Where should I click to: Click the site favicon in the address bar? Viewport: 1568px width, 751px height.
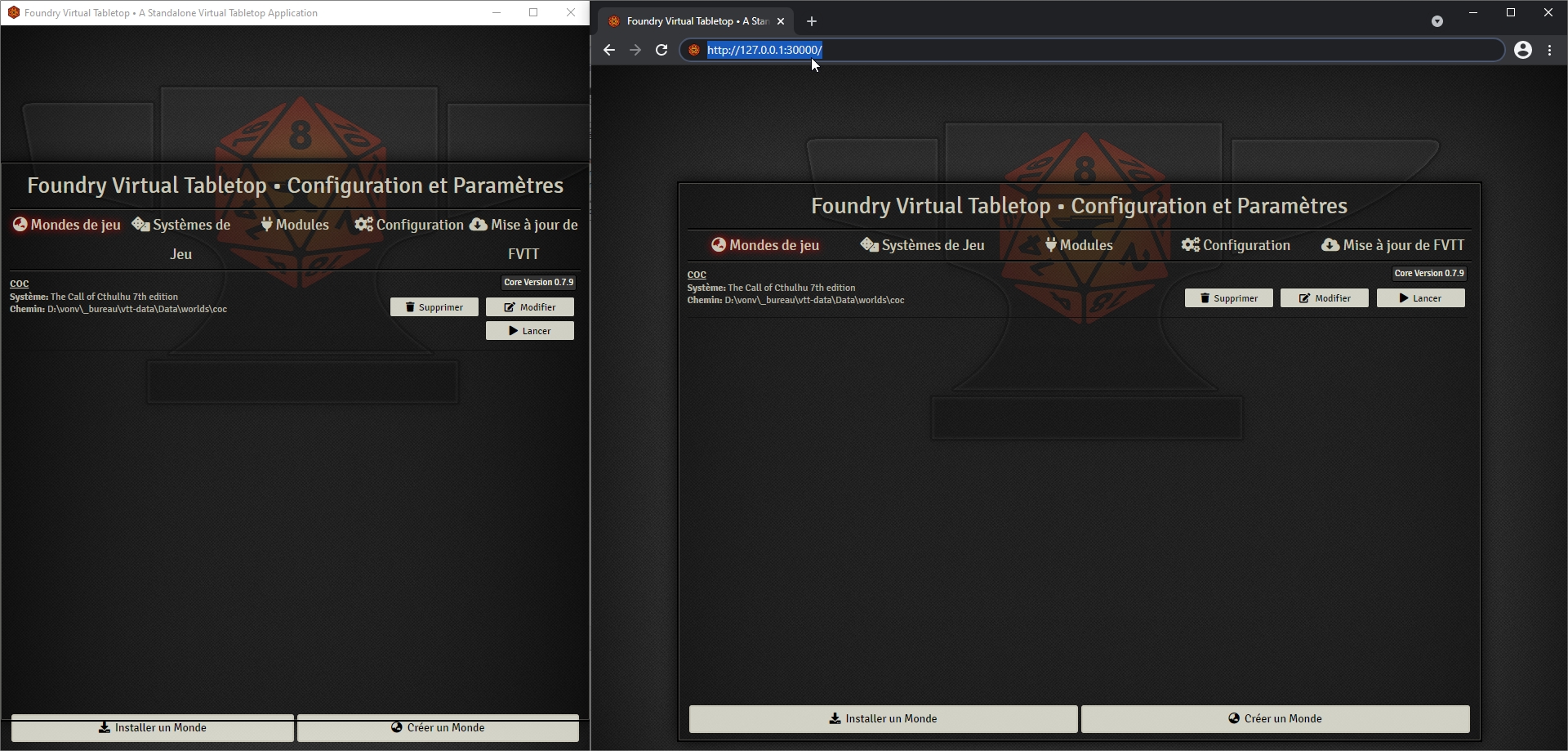pyautogui.click(x=694, y=50)
